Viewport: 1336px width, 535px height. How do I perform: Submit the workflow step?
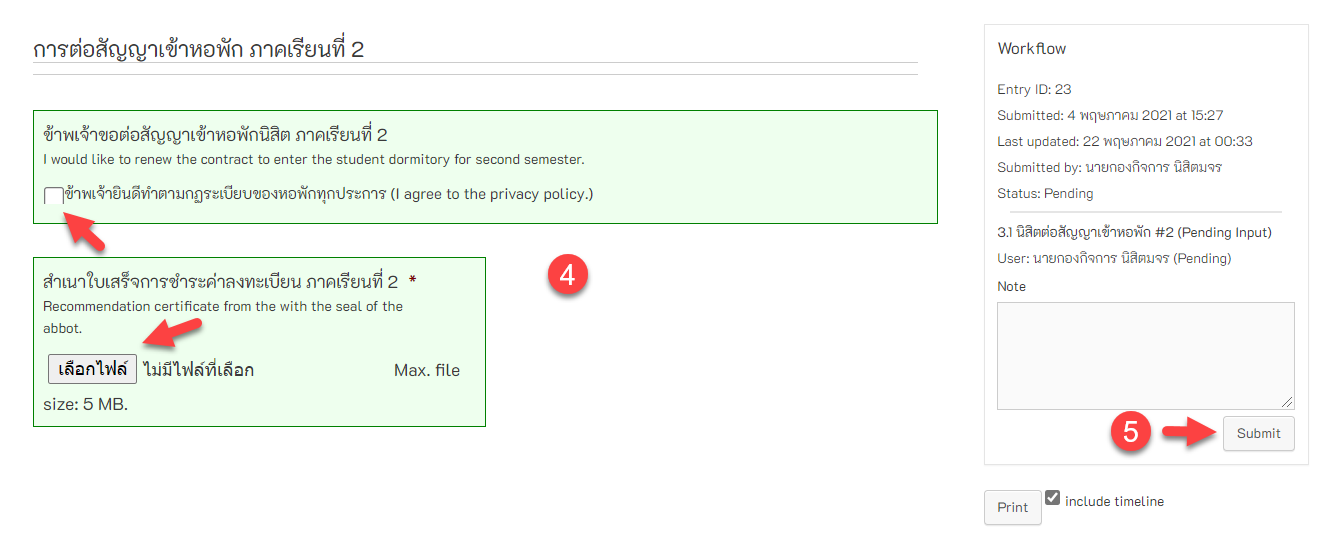click(x=1258, y=433)
